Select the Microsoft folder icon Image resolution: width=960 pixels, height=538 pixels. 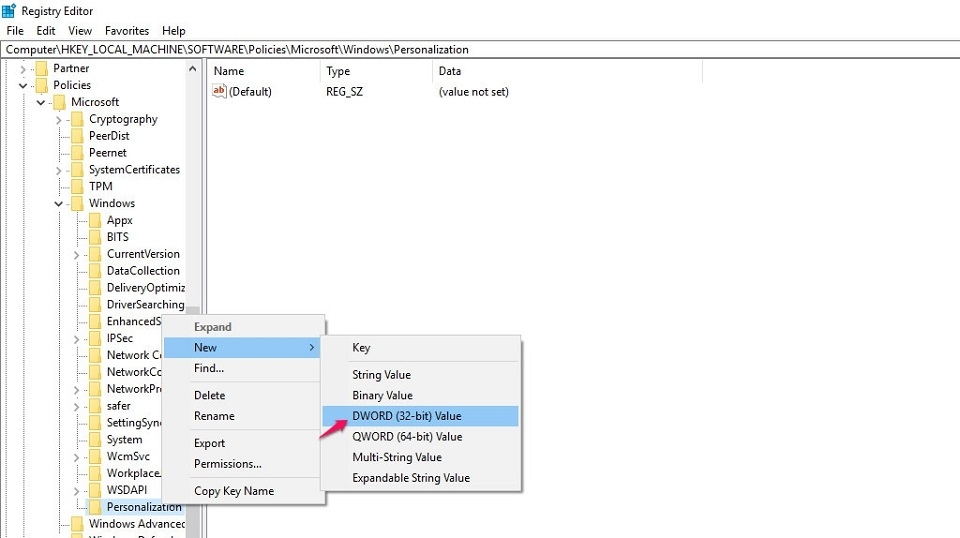(59, 102)
